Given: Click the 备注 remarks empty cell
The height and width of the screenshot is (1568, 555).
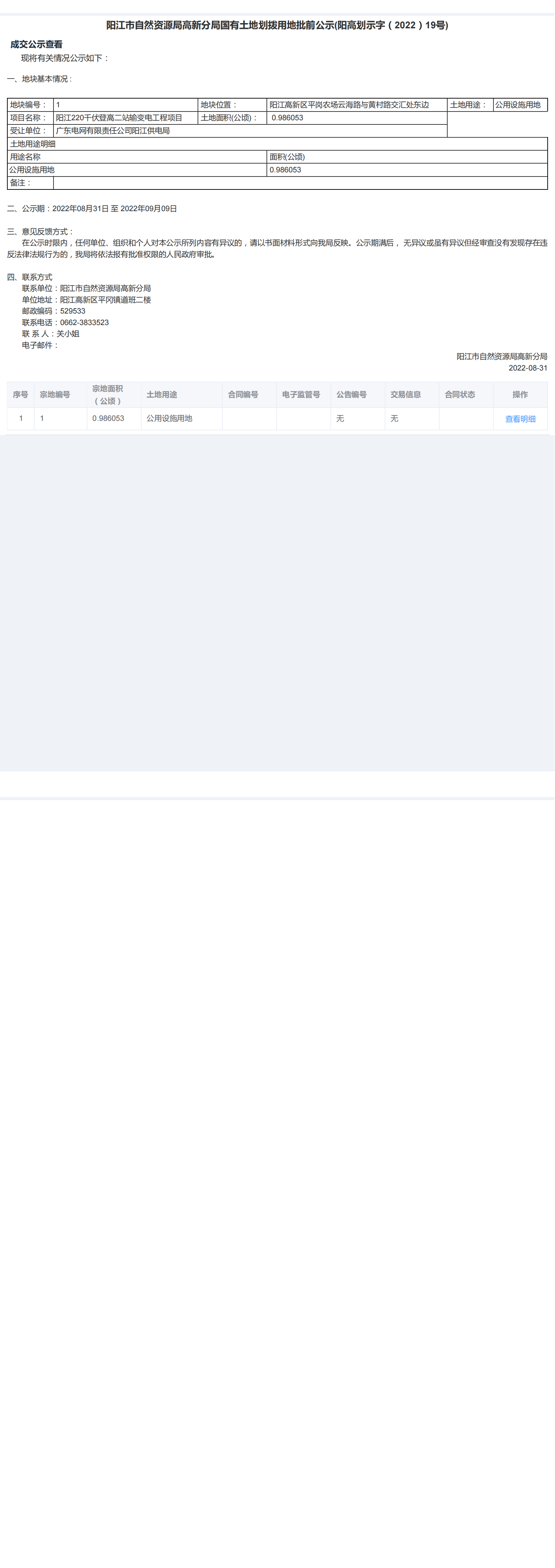Looking at the screenshot, I should click(x=300, y=182).
